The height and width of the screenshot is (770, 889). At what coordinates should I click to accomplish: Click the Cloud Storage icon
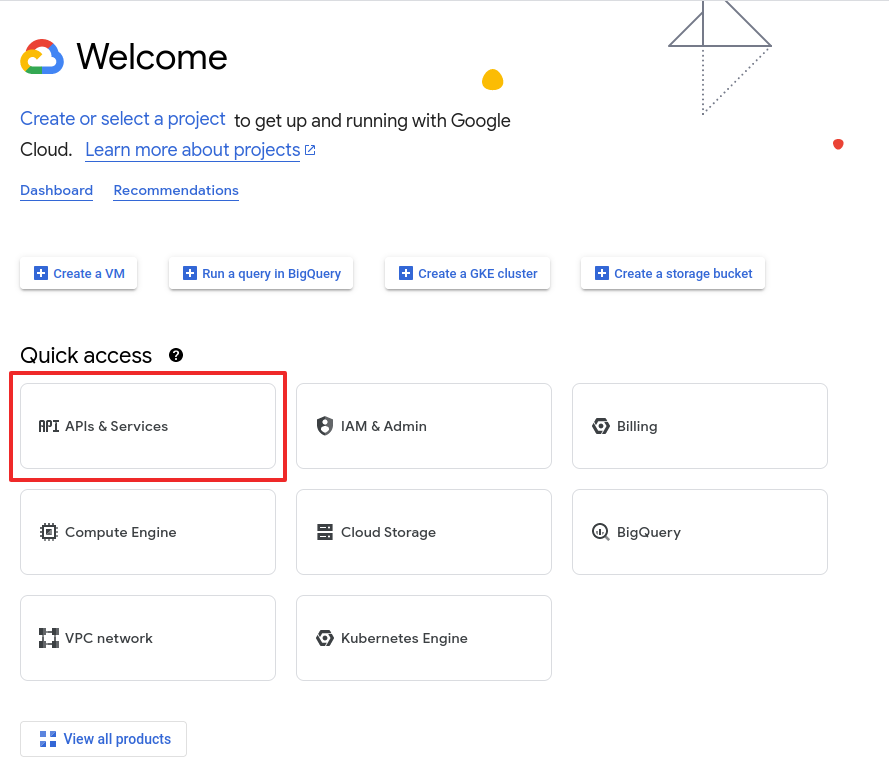tap(324, 532)
